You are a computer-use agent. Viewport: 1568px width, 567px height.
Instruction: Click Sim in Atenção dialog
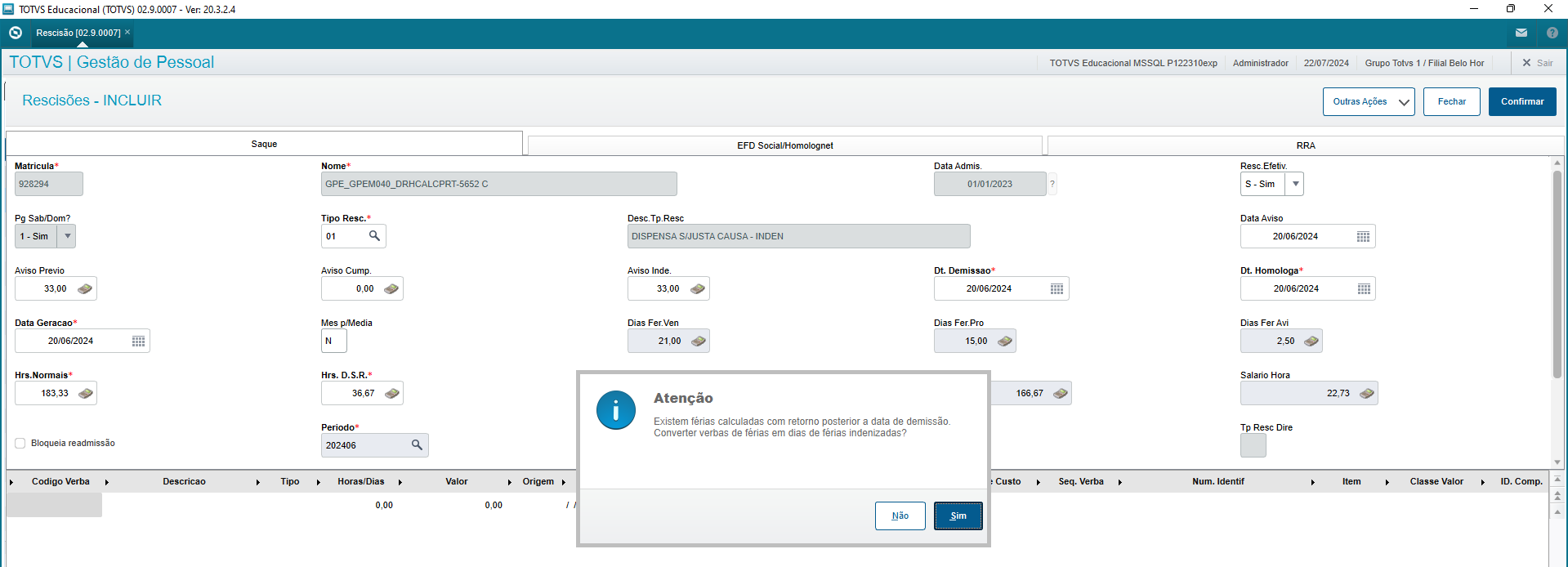coord(958,516)
